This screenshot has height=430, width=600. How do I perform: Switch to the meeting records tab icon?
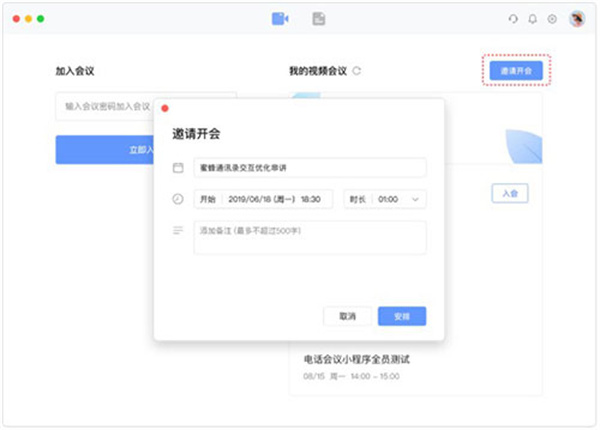319,18
